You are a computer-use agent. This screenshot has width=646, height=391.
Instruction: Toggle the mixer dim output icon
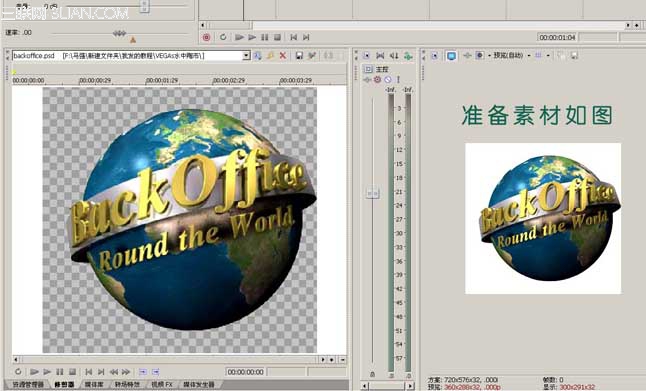click(393, 56)
